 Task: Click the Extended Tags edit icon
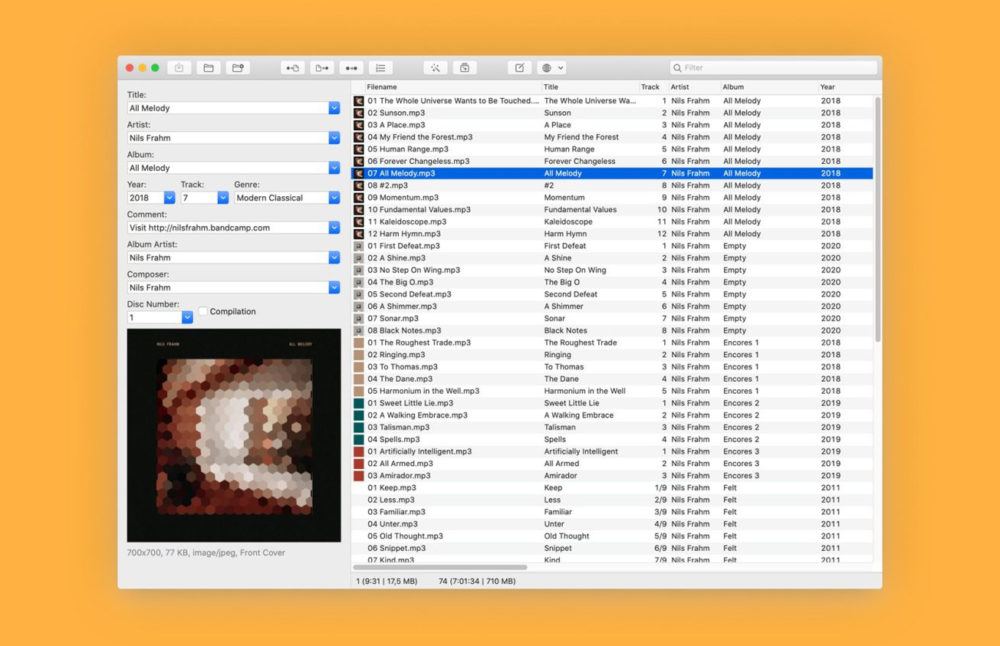point(519,68)
